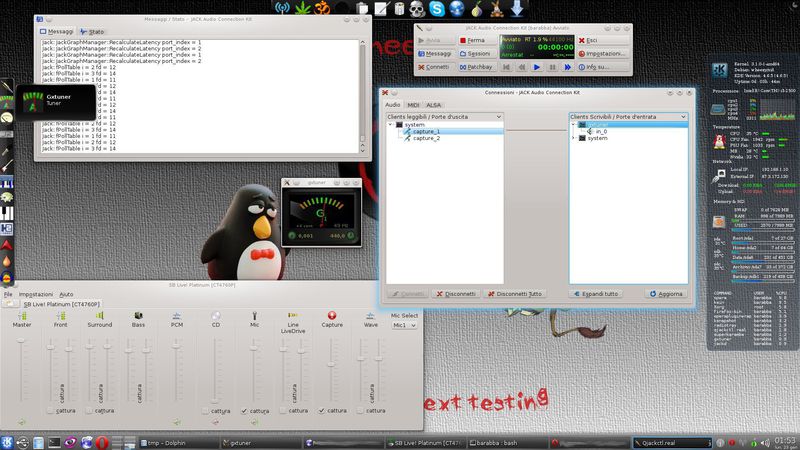Open the Aiuto menu in the mixer
This screenshot has height=450, width=800.
point(66,294)
